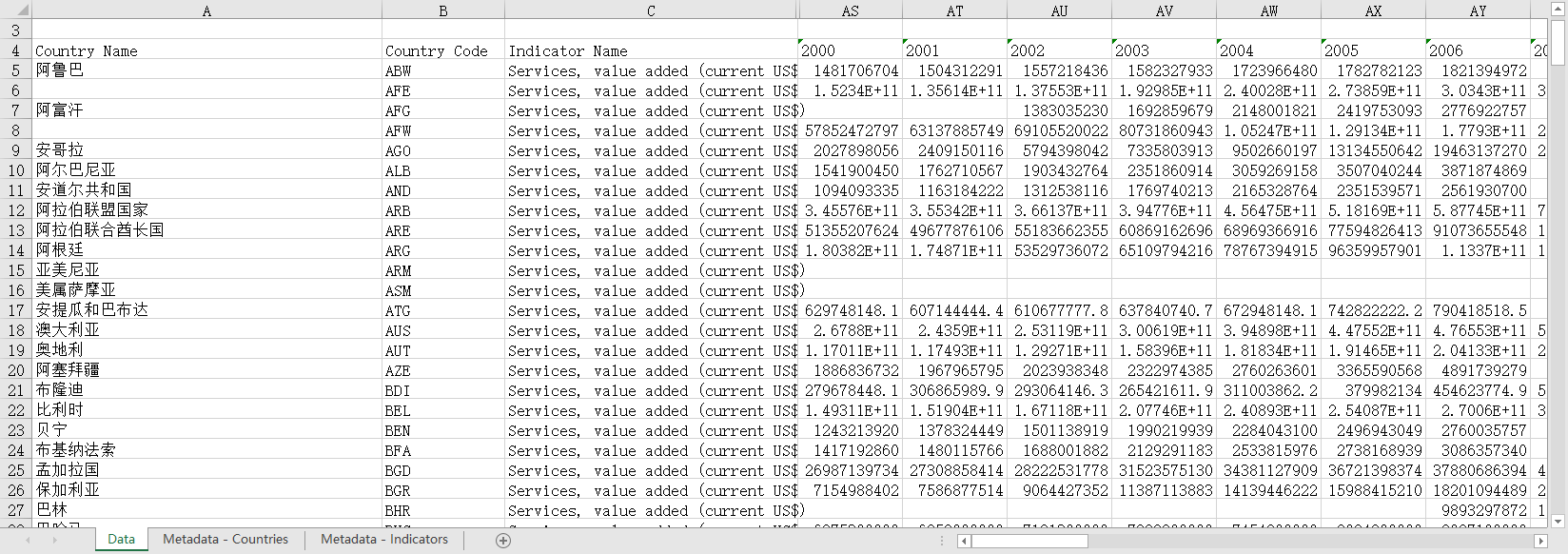Click the cell containing 孟加拉国
This screenshot has height=554, width=1568.
tap(206, 470)
